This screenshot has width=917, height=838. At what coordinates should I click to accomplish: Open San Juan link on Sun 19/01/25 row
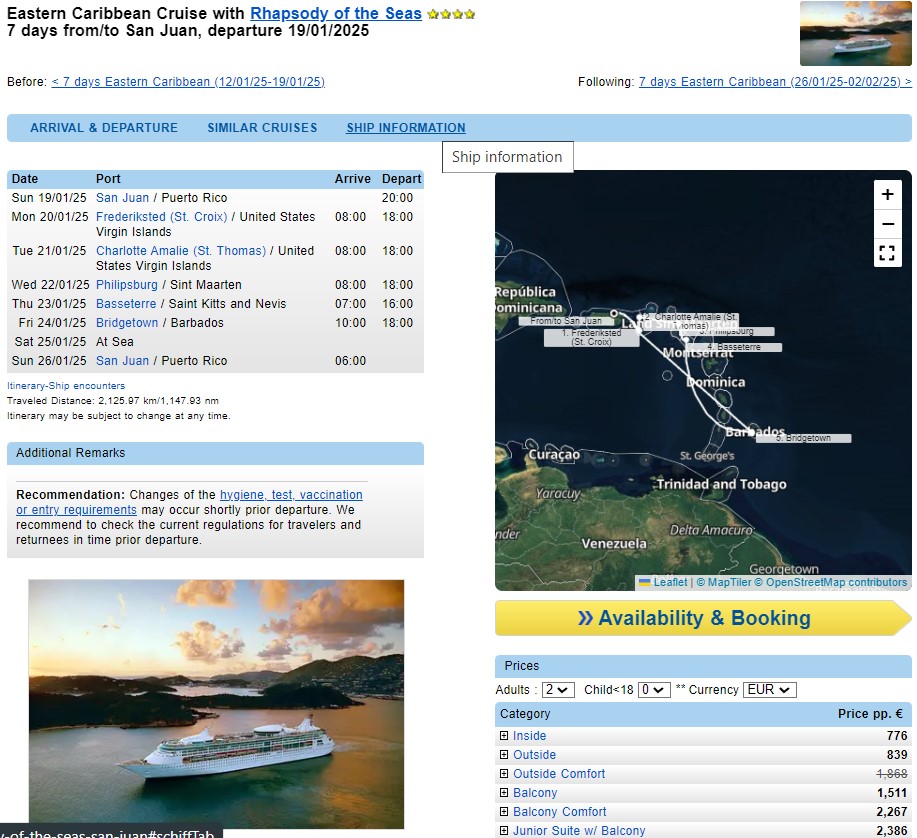click(x=122, y=198)
